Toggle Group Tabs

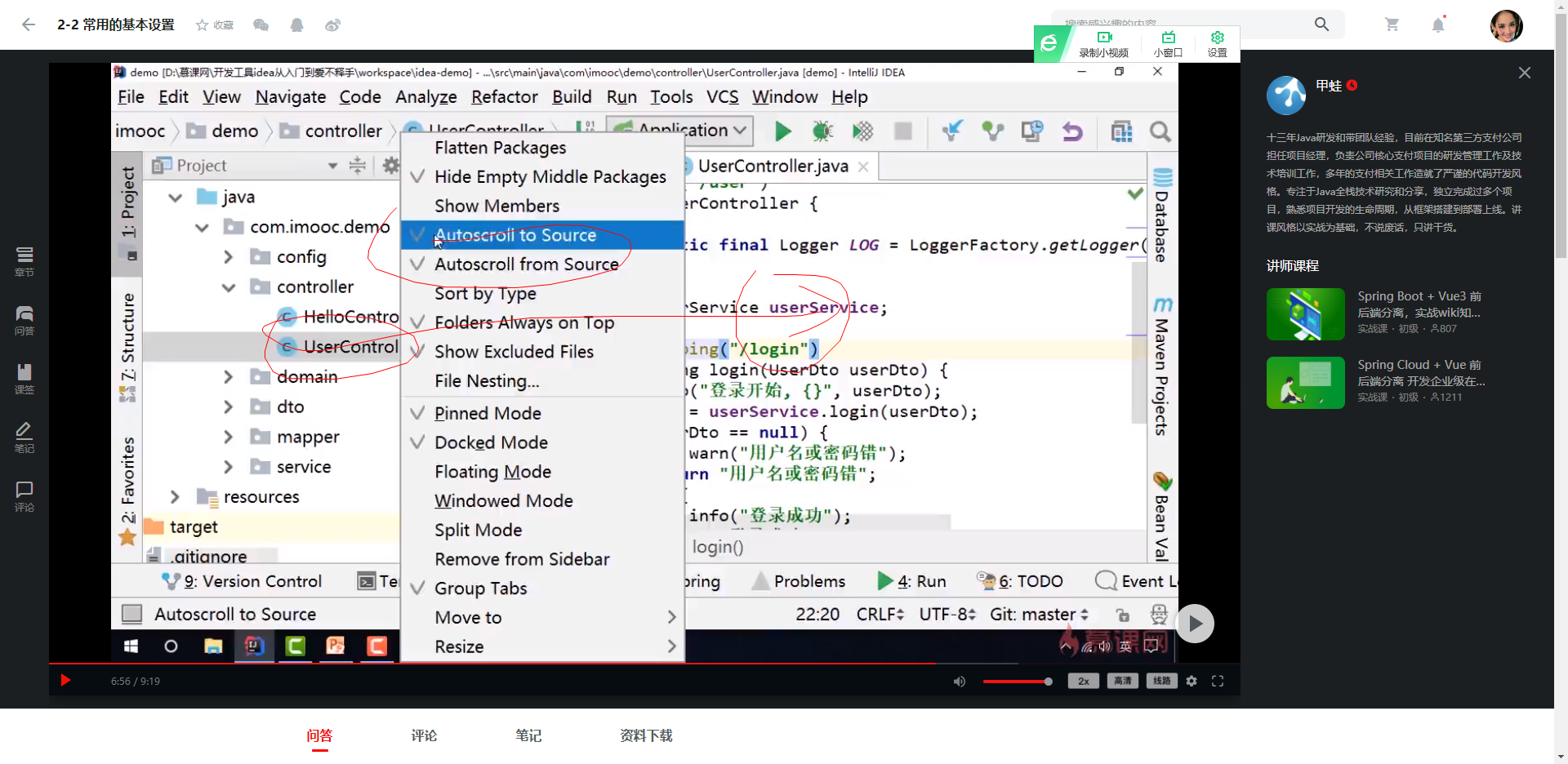(542, 589)
